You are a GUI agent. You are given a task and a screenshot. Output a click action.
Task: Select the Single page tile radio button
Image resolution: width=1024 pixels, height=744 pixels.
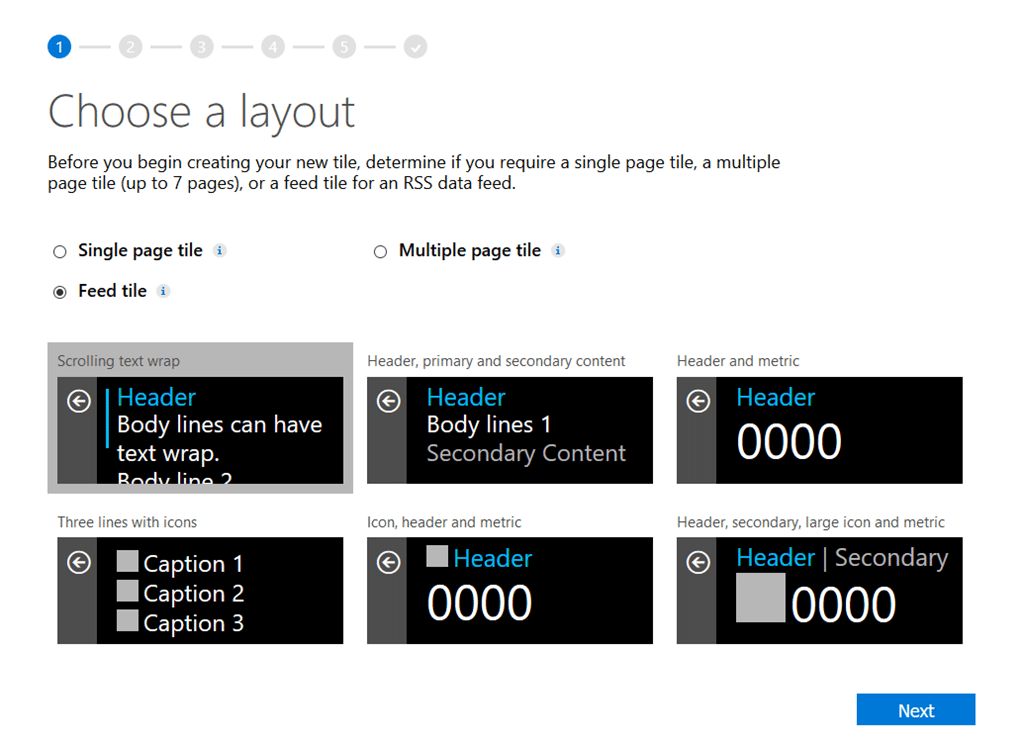(x=60, y=252)
